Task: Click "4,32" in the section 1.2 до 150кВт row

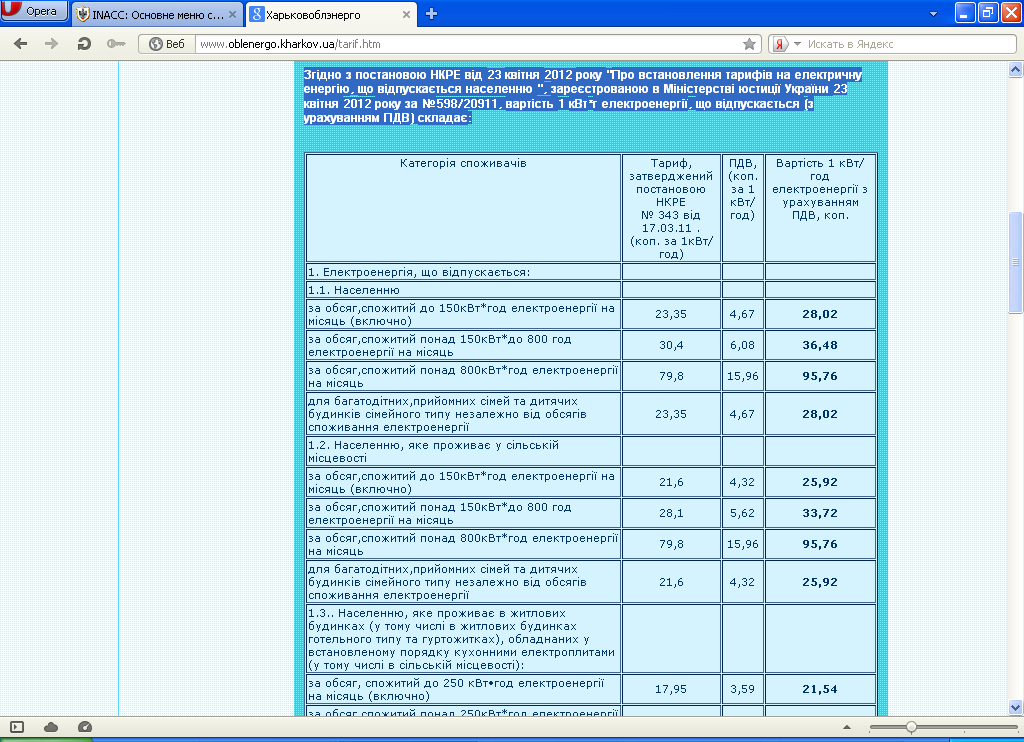Action: point(743,482)
